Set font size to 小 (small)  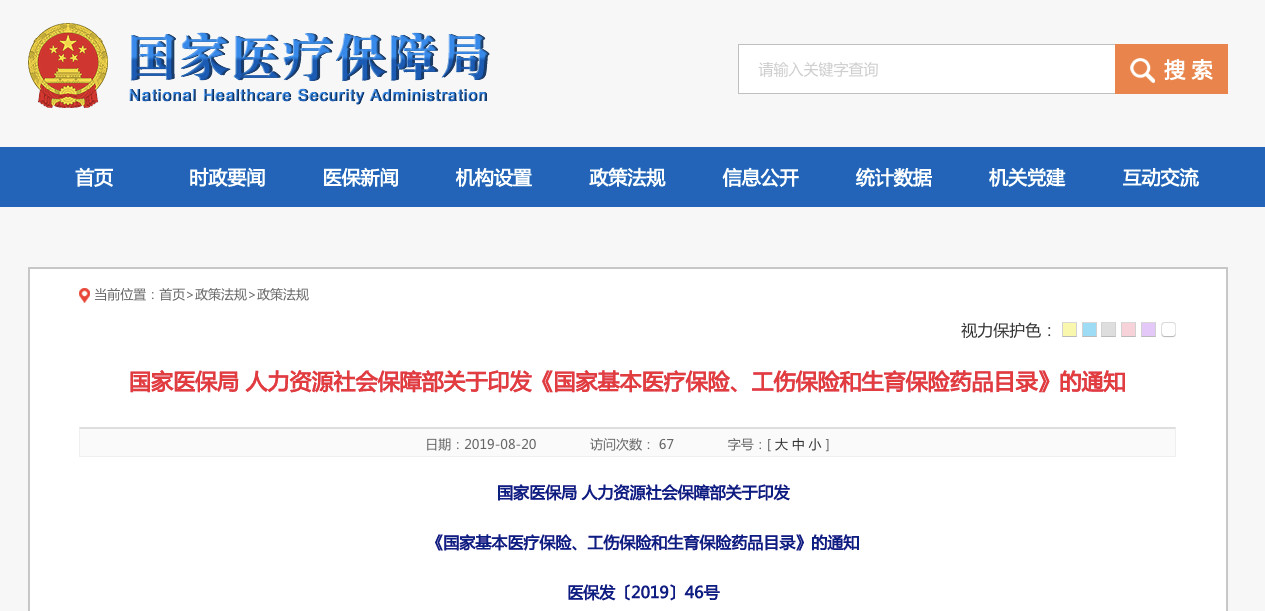(814, 445)
